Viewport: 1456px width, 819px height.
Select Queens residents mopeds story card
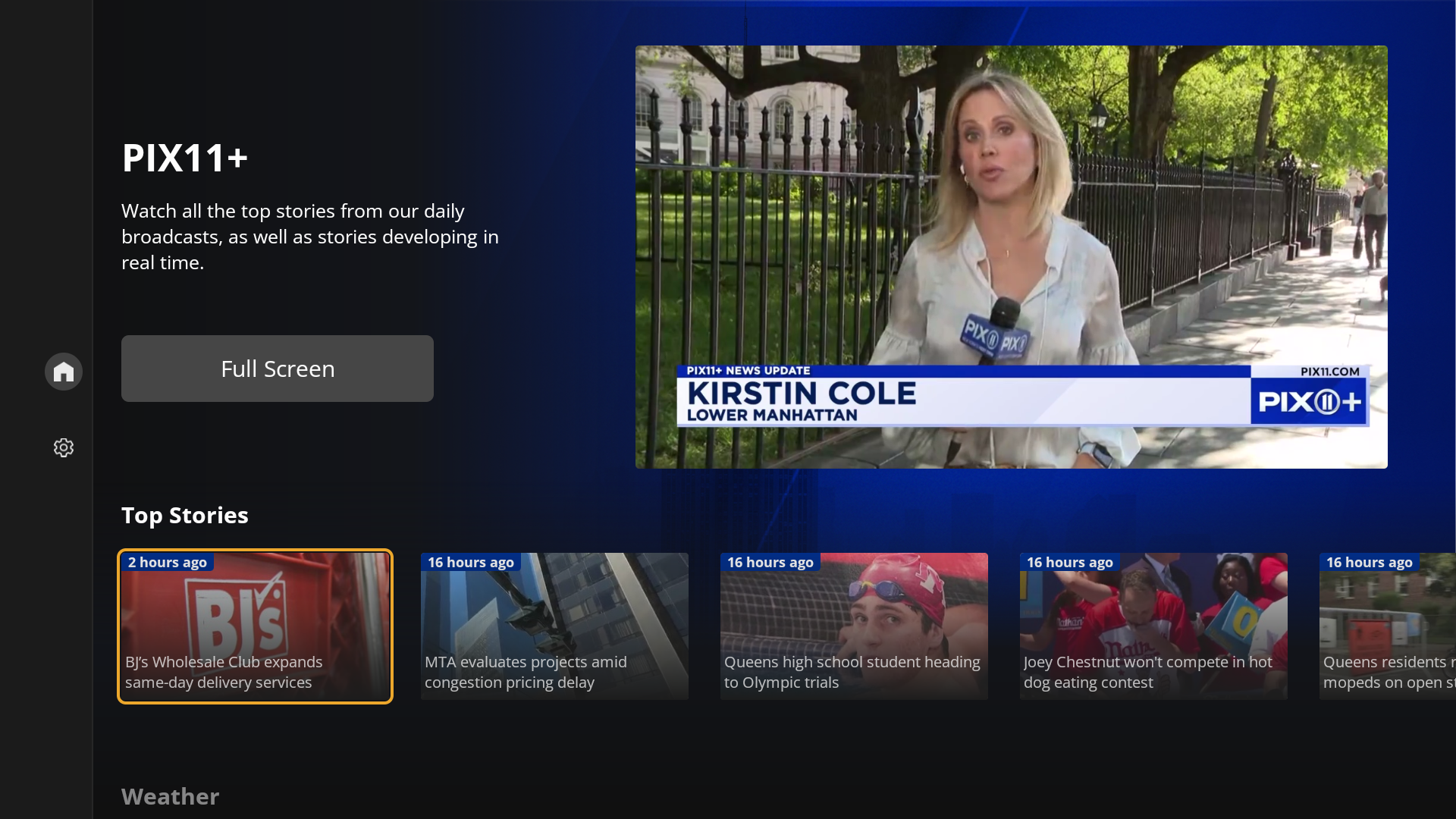pyautogui.click(x=1388, y=626)
